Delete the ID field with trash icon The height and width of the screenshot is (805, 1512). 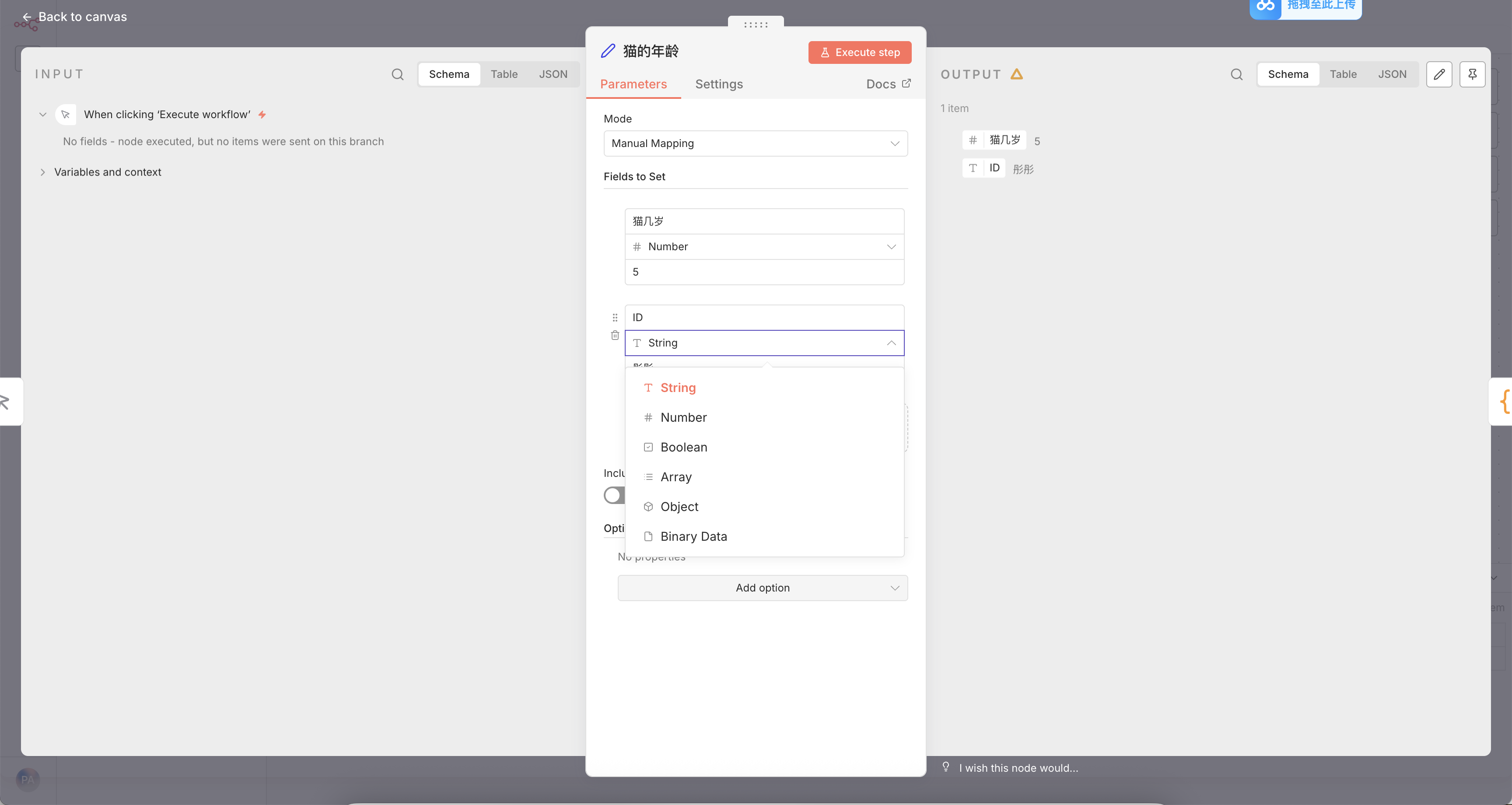click(x=615, y=335)
